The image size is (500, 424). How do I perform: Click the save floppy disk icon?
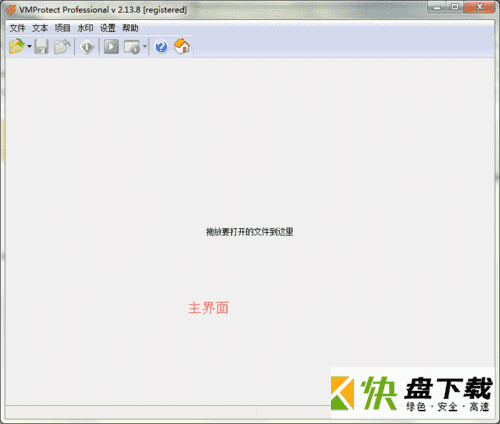point(42,46)
